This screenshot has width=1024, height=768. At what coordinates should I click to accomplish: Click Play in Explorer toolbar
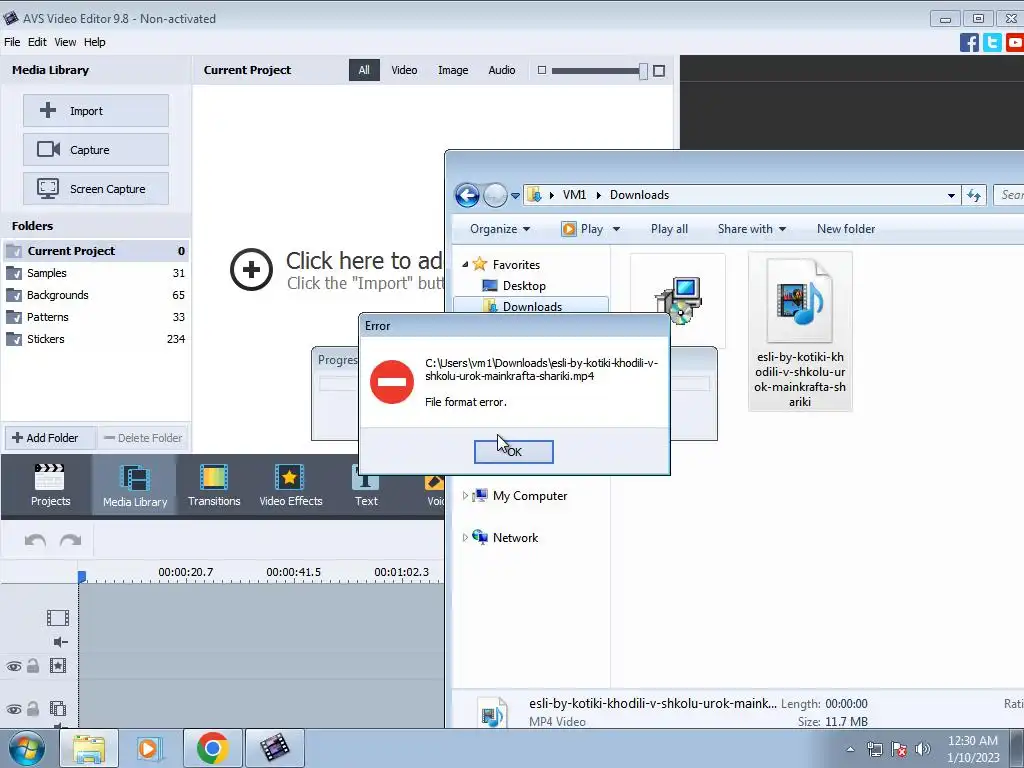583,229
